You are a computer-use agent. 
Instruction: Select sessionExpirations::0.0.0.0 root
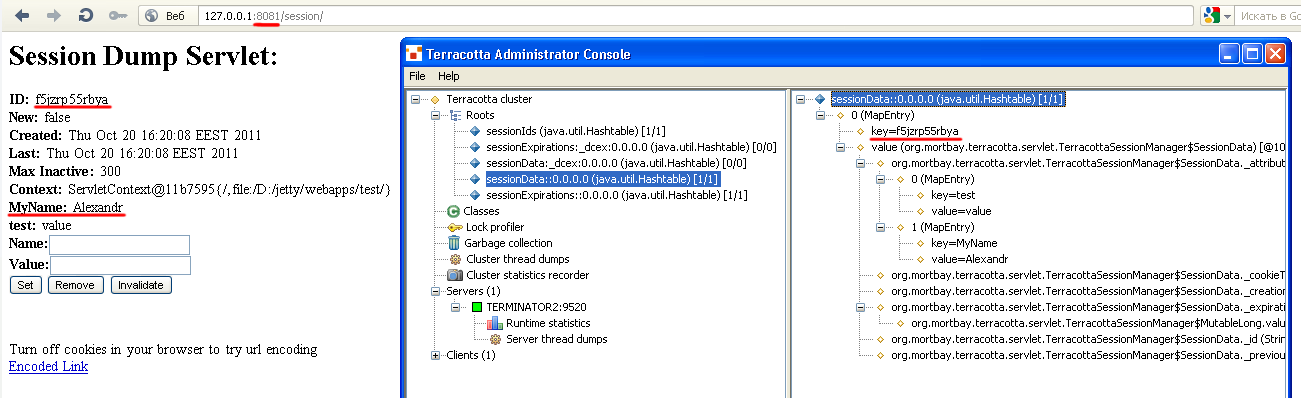coord(617,195)
